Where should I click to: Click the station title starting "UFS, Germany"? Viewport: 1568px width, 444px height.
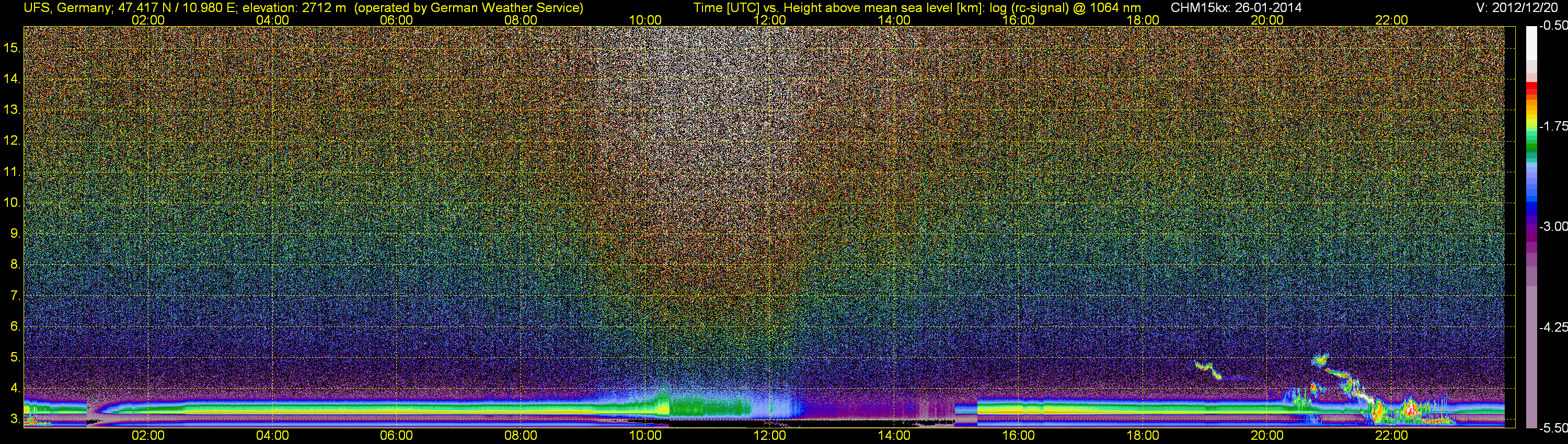tap(303, 8)
